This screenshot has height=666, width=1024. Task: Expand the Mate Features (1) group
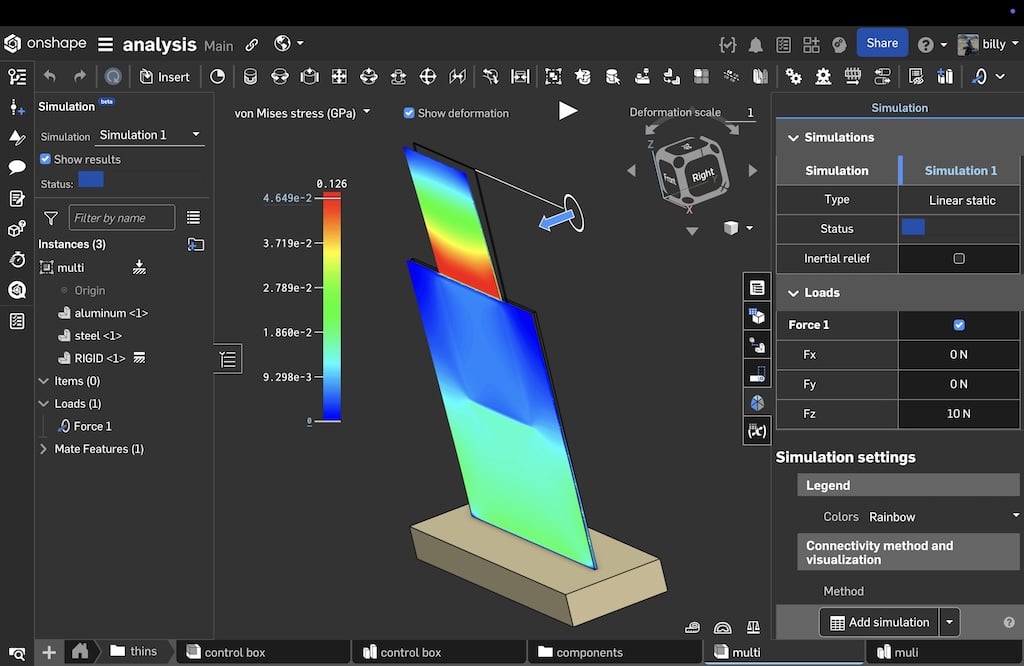point(44,449)
